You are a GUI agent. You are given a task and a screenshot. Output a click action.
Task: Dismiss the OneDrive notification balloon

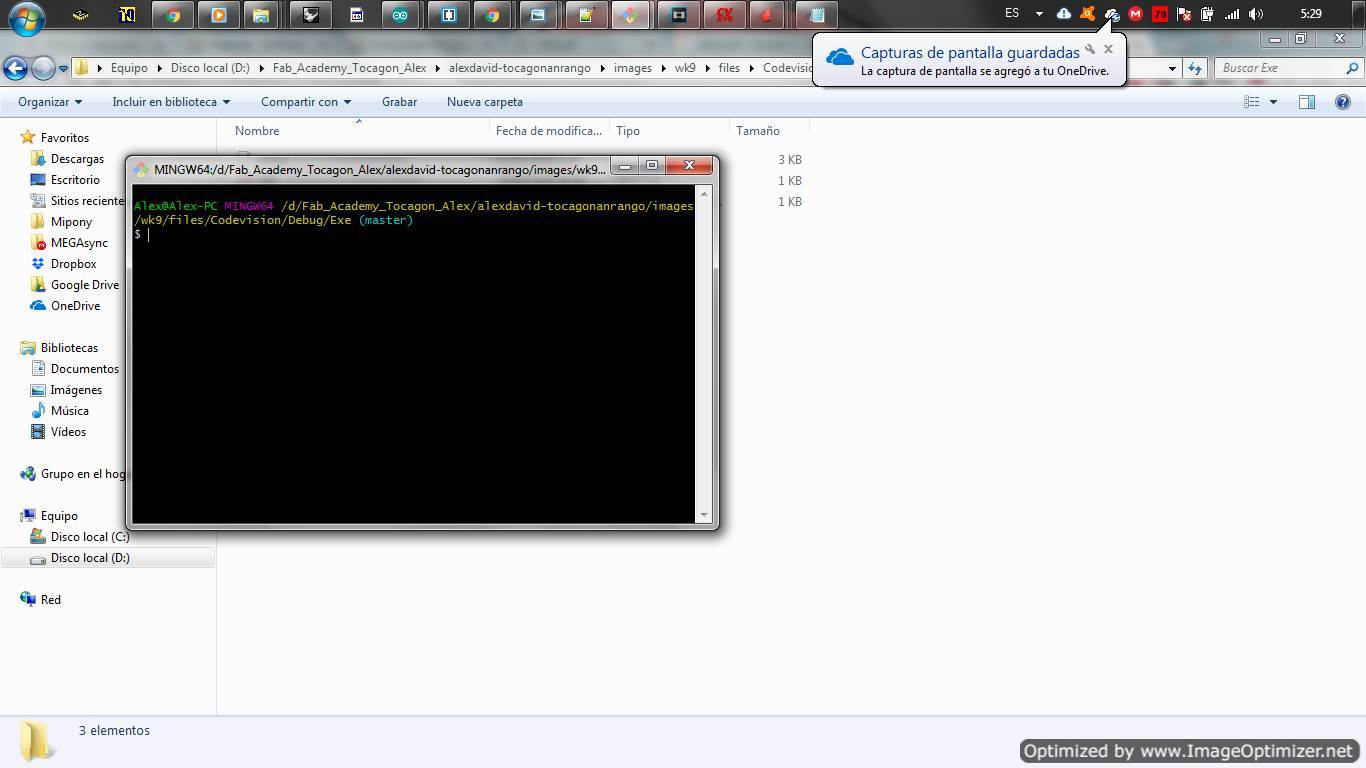tap(1108, 48)
